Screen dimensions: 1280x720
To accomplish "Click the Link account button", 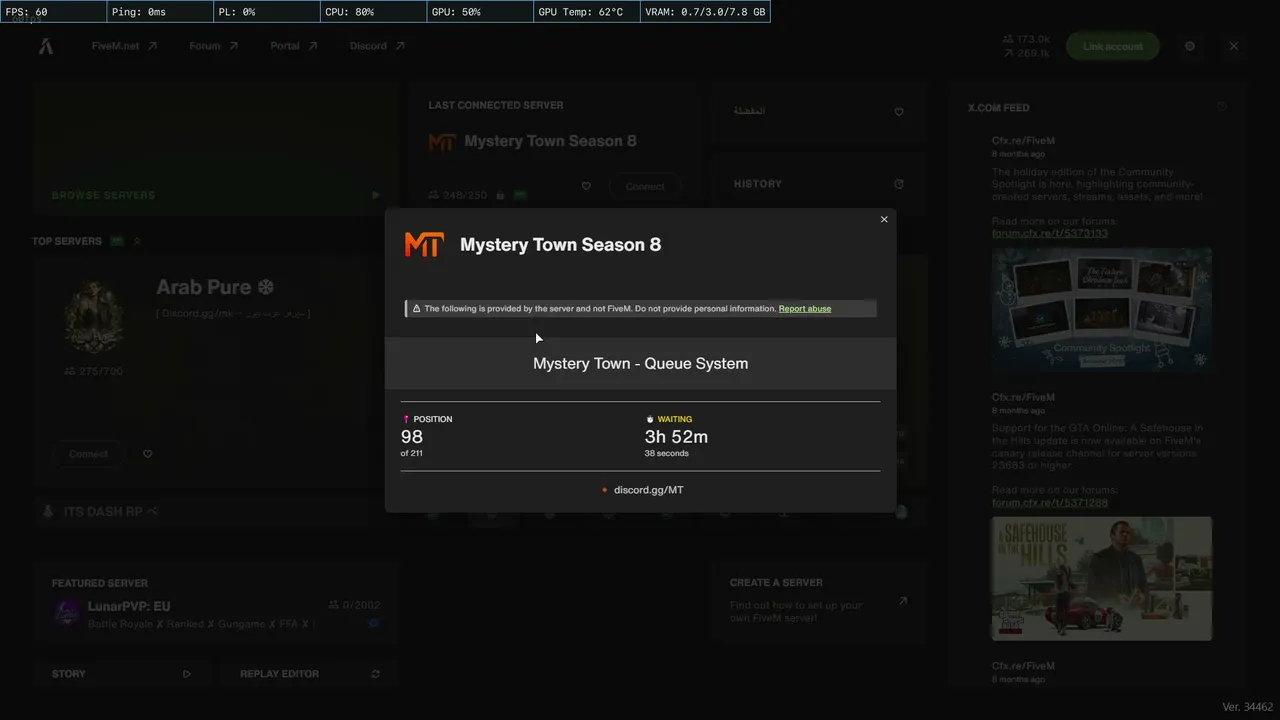I will point(1112,46).
